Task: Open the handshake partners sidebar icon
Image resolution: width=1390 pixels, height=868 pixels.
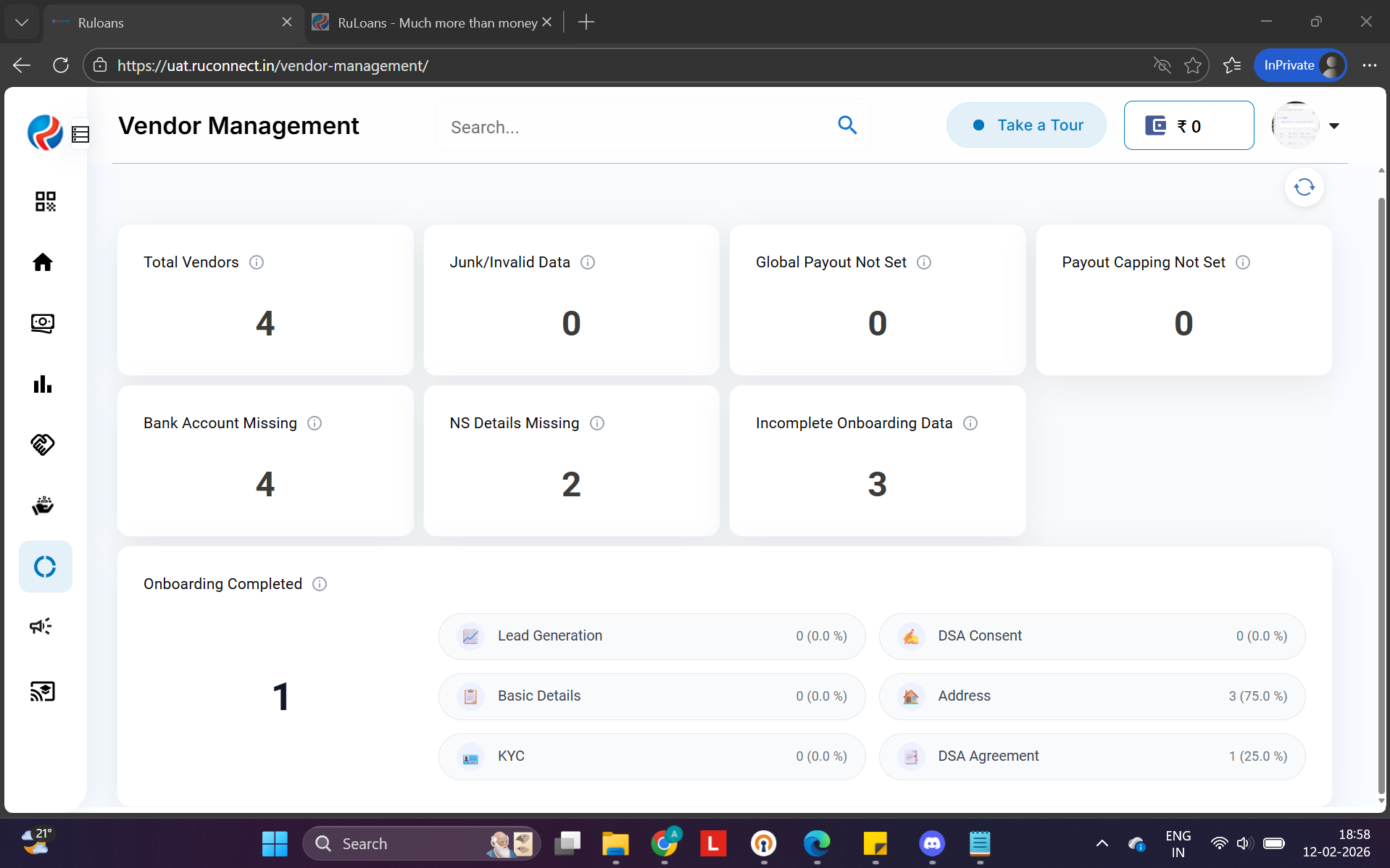Action: coord(43,444)
